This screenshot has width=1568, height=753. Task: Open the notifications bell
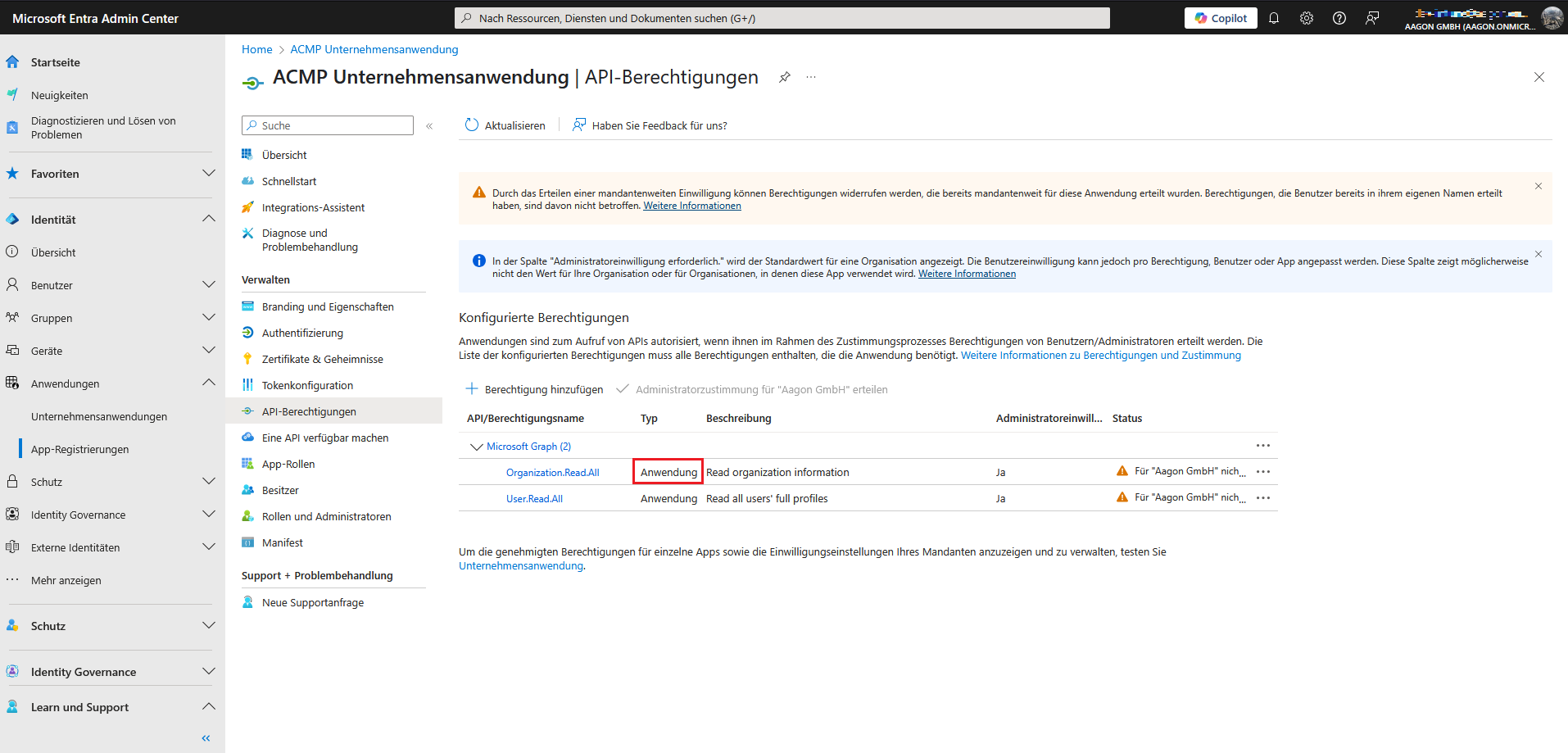(x=1273, y=17)
